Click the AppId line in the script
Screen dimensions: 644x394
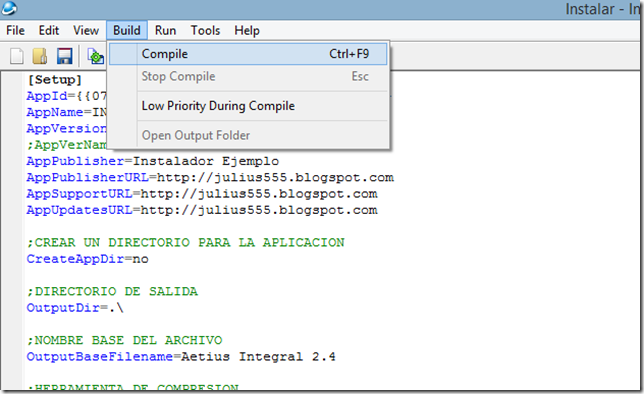pos(67,96)
